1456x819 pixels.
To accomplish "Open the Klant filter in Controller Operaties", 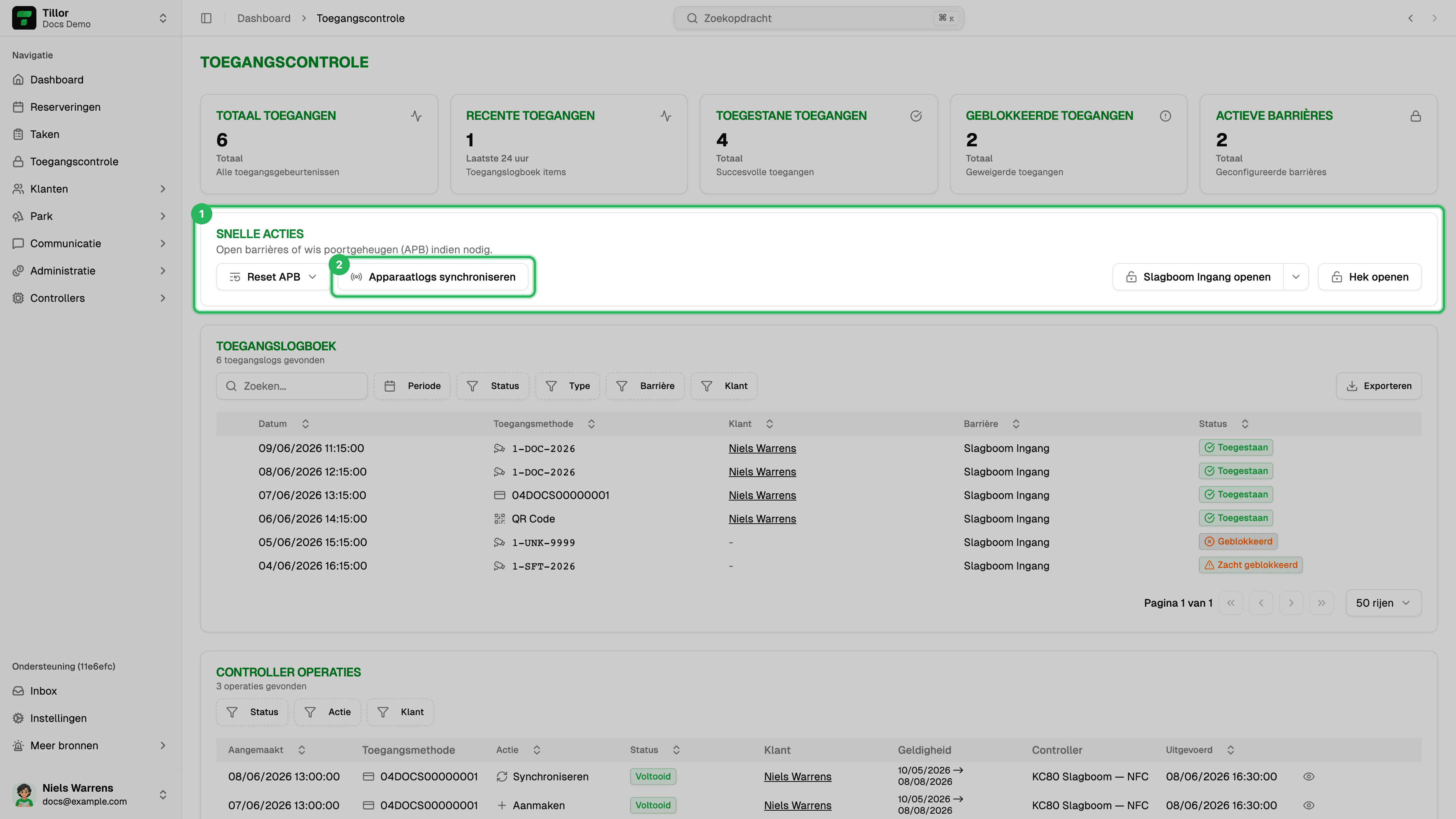I will pyautogui.click(x=400, y=712).
